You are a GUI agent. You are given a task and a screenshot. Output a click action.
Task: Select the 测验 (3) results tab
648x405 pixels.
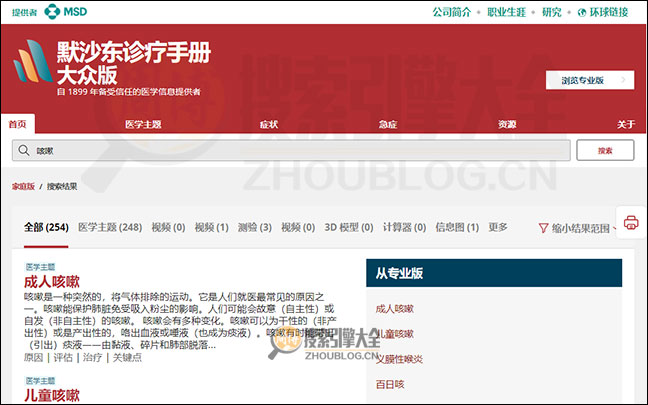(255, 227)
